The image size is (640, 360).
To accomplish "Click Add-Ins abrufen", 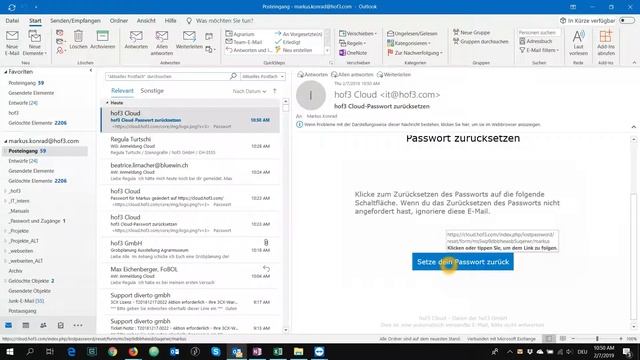I will pos(606,43).
